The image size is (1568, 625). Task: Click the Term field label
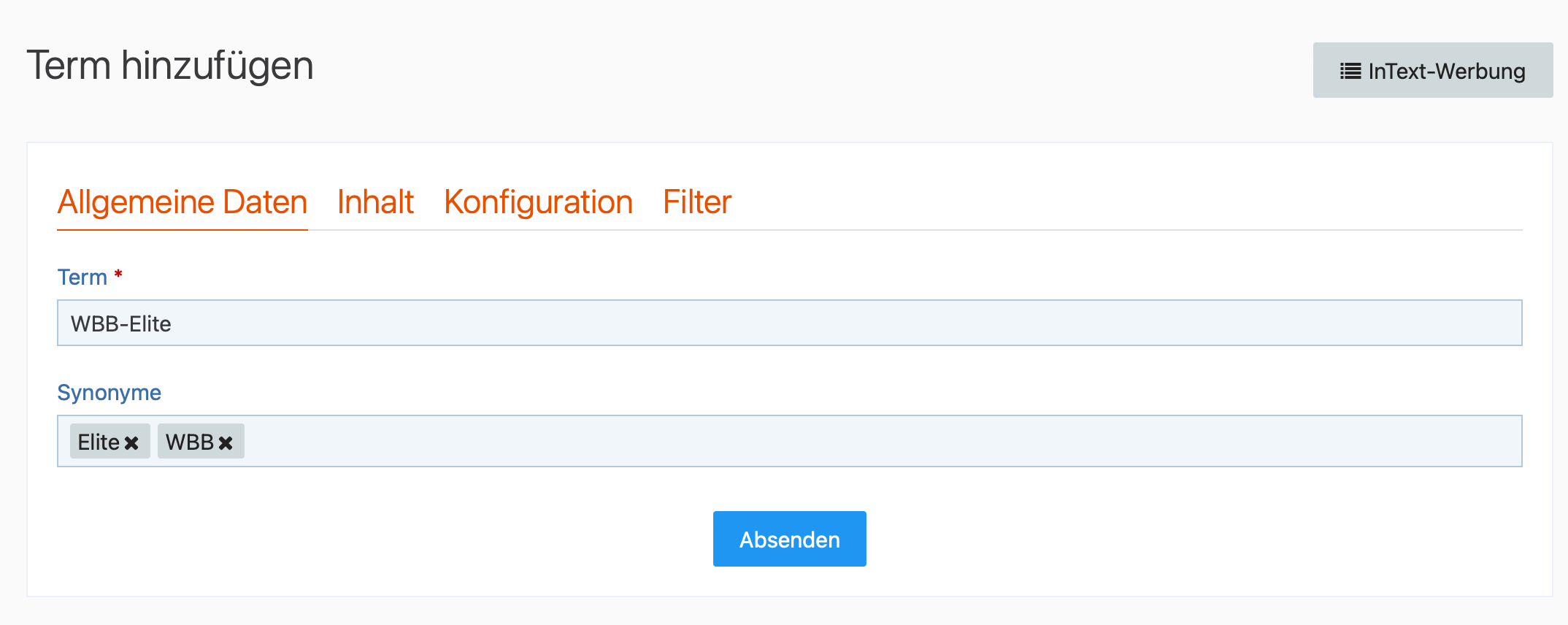click(82, 277)
